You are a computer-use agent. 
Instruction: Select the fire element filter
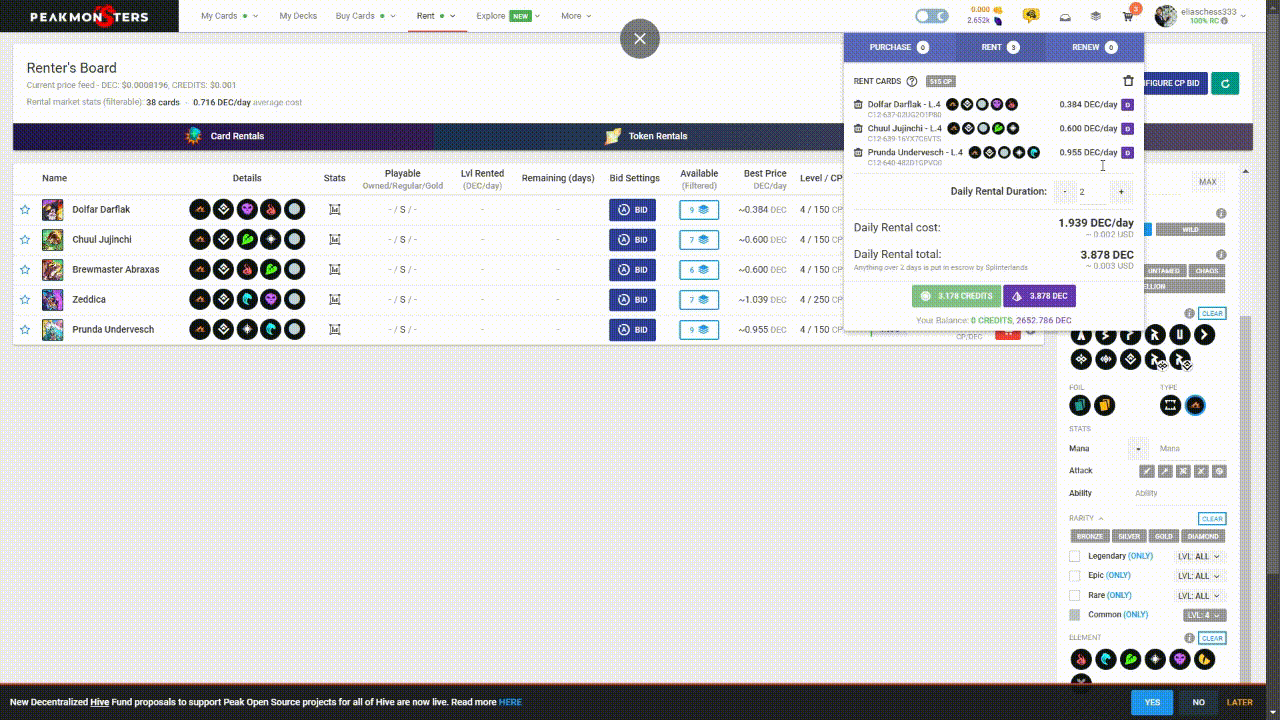(1081, 659)
